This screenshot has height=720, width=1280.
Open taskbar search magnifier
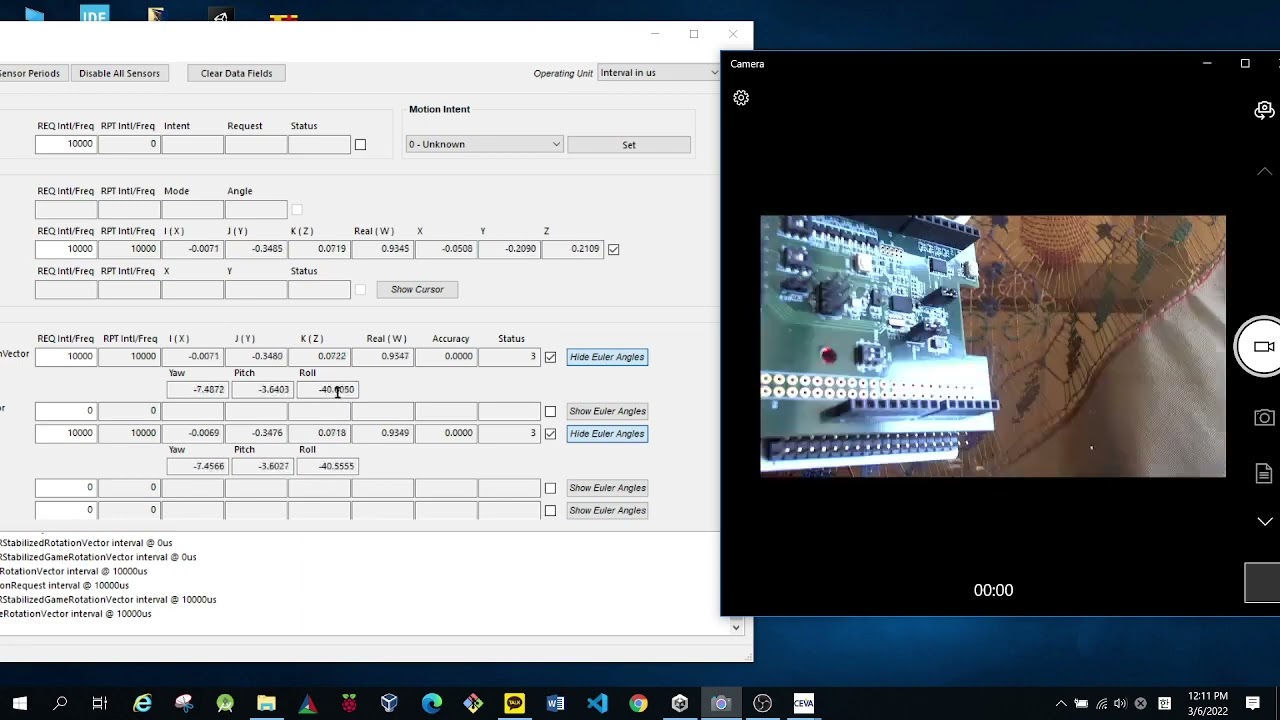tap(60, 703)
